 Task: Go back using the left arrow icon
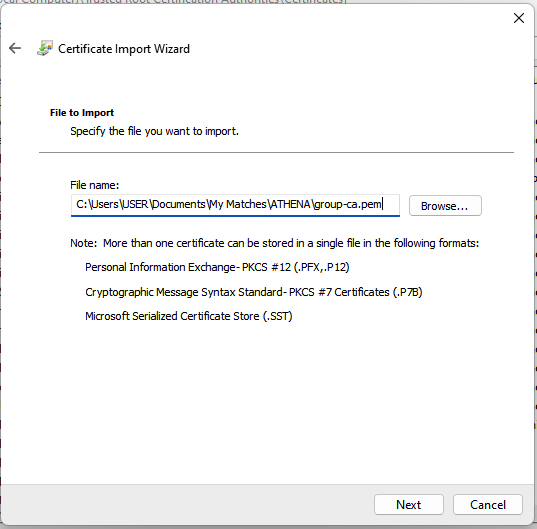15,48
